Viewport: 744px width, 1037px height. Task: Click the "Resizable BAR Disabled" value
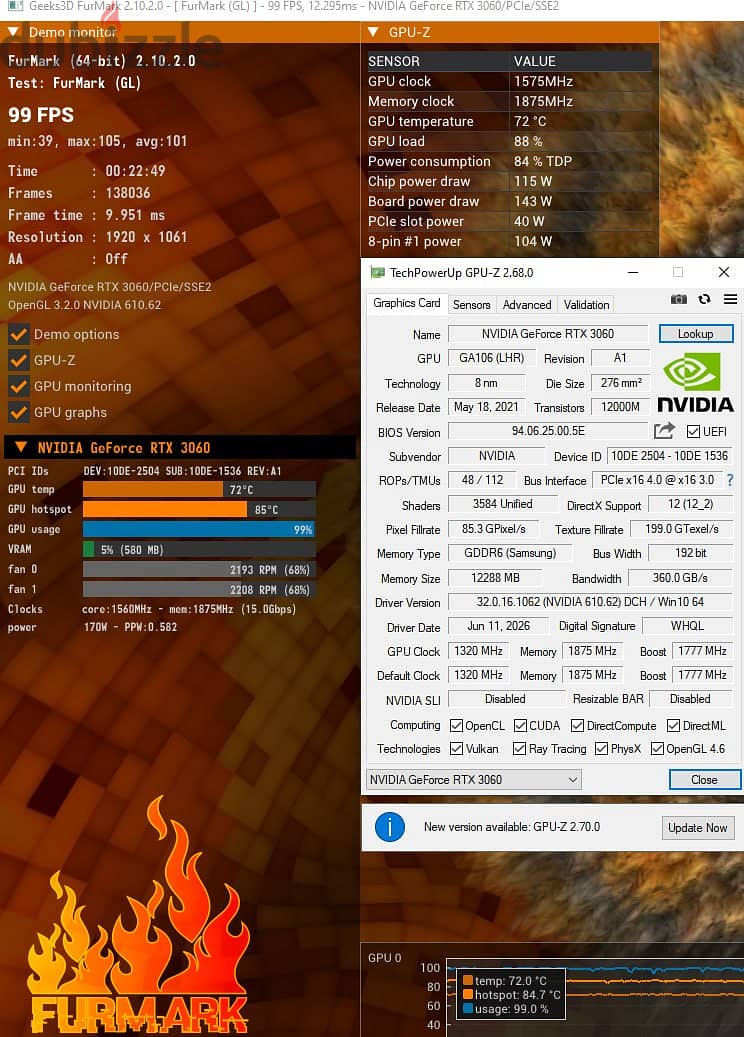pyautogui.click(x=690, y=698)
